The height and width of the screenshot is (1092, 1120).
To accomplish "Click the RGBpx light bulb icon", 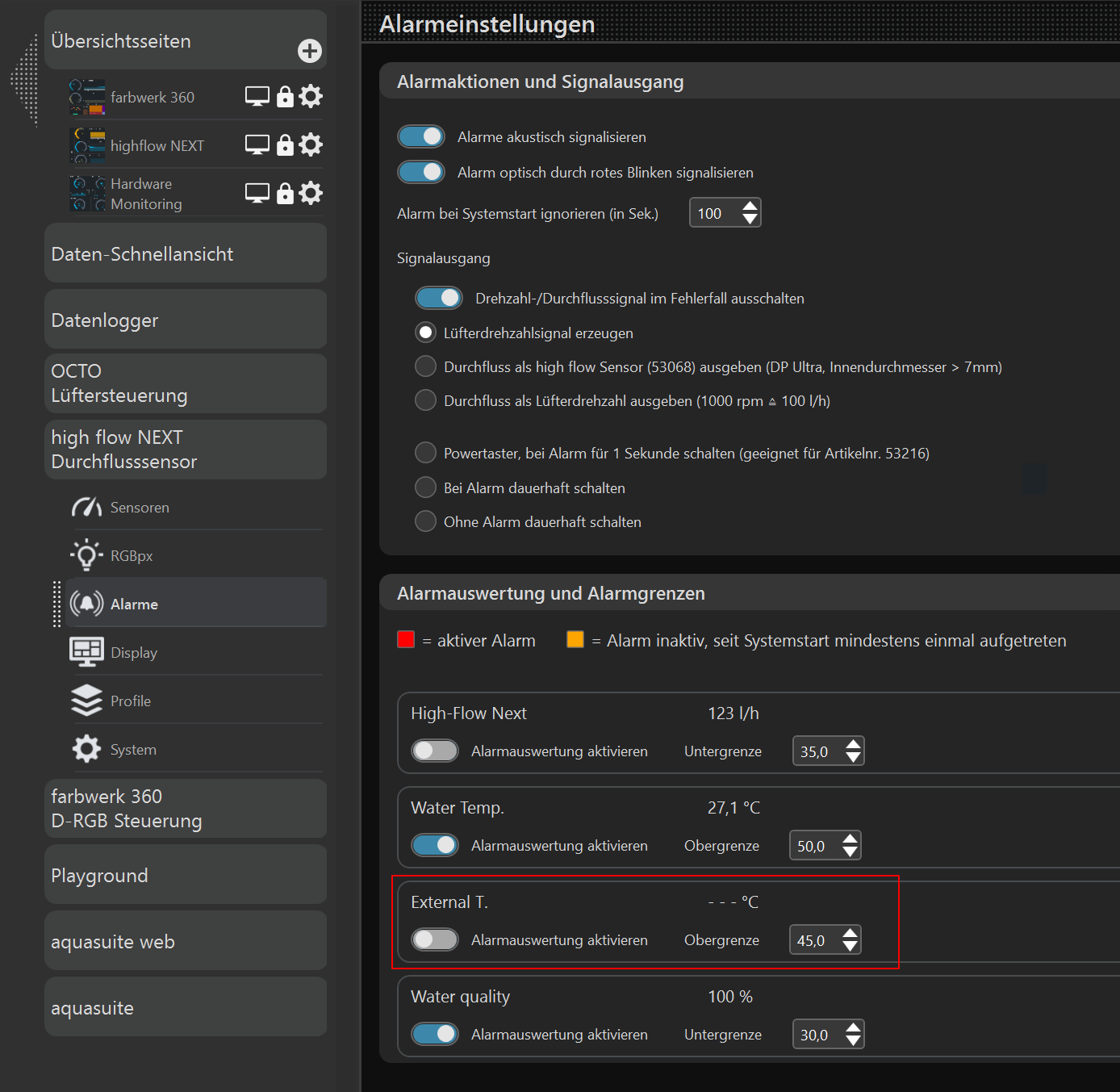I will click(86, 555).
